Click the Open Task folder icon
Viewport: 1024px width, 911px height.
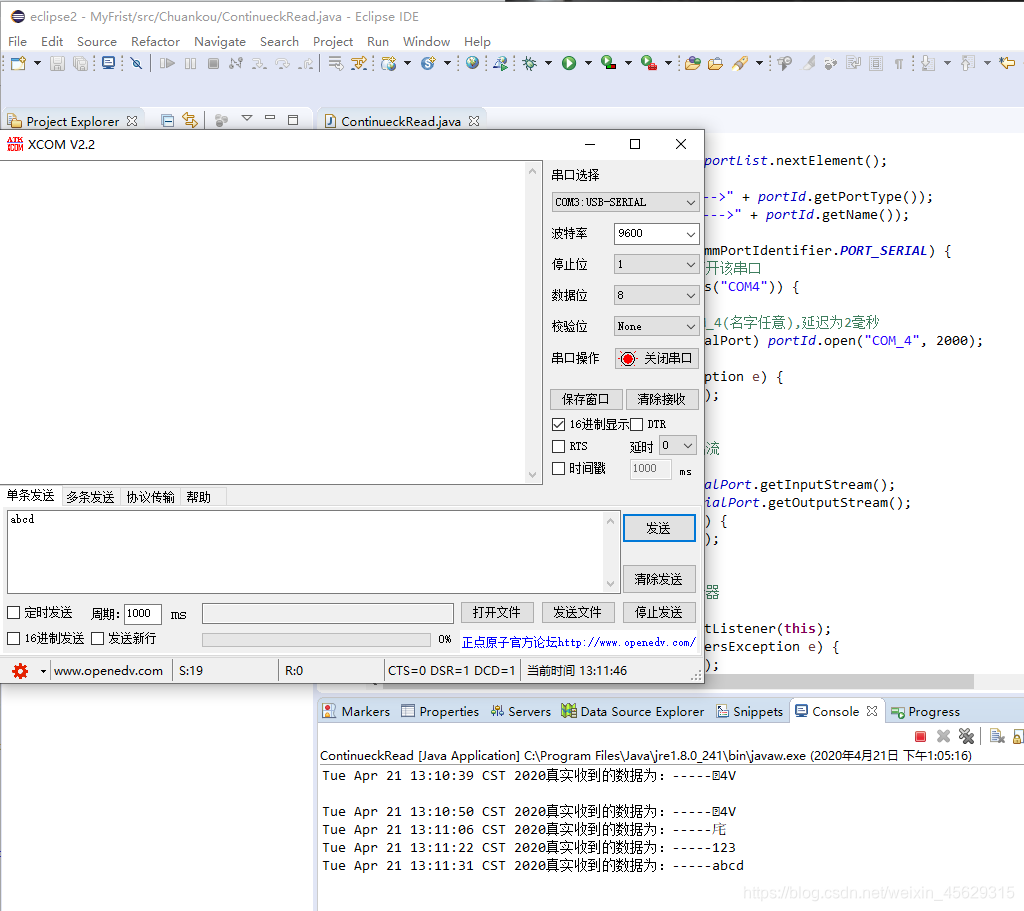coord(716,63)
